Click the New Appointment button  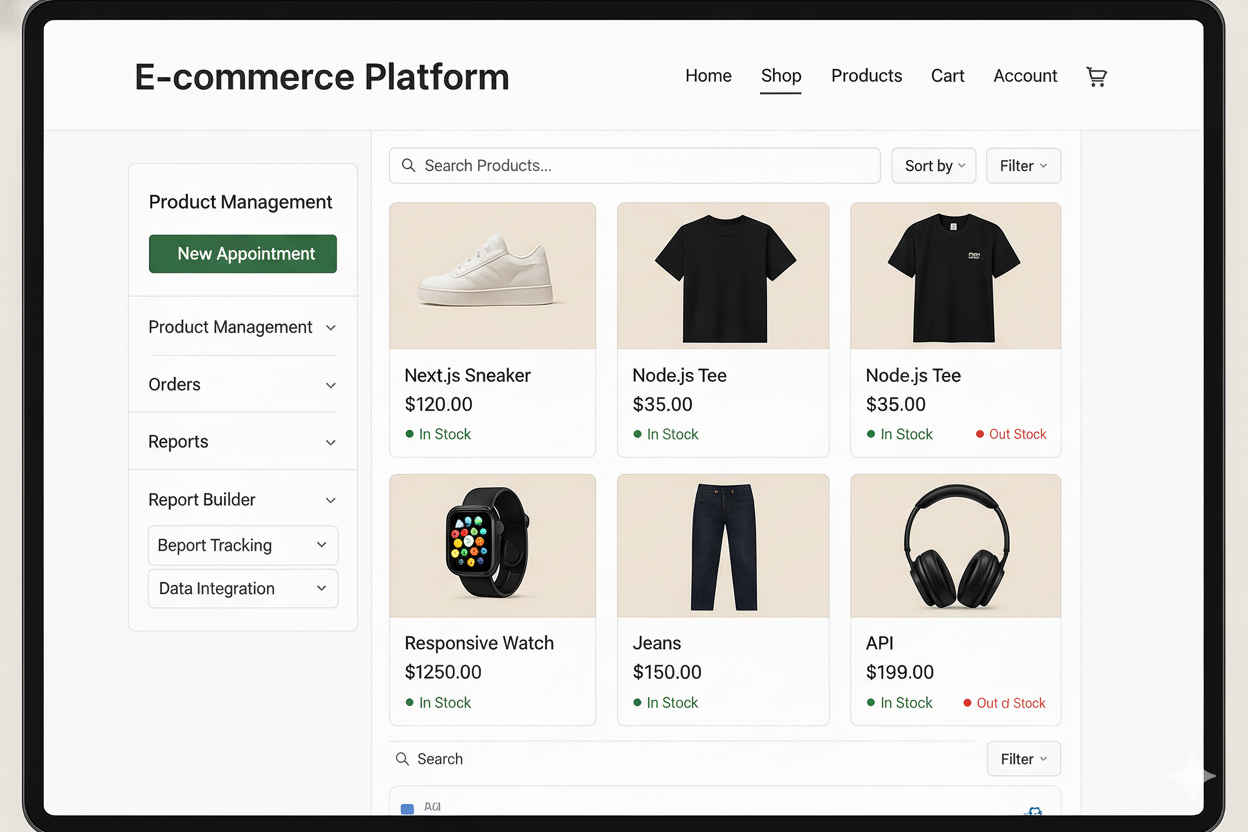pyautogui.click(x=242, y=254)
